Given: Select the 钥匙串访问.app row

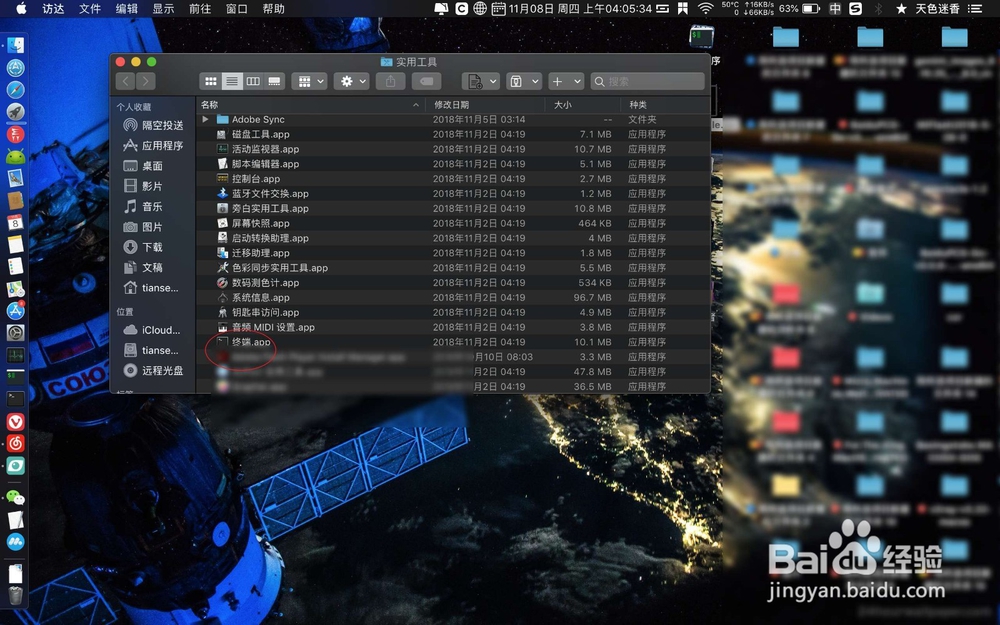Looking at the screenshot, I should [453, 312].
